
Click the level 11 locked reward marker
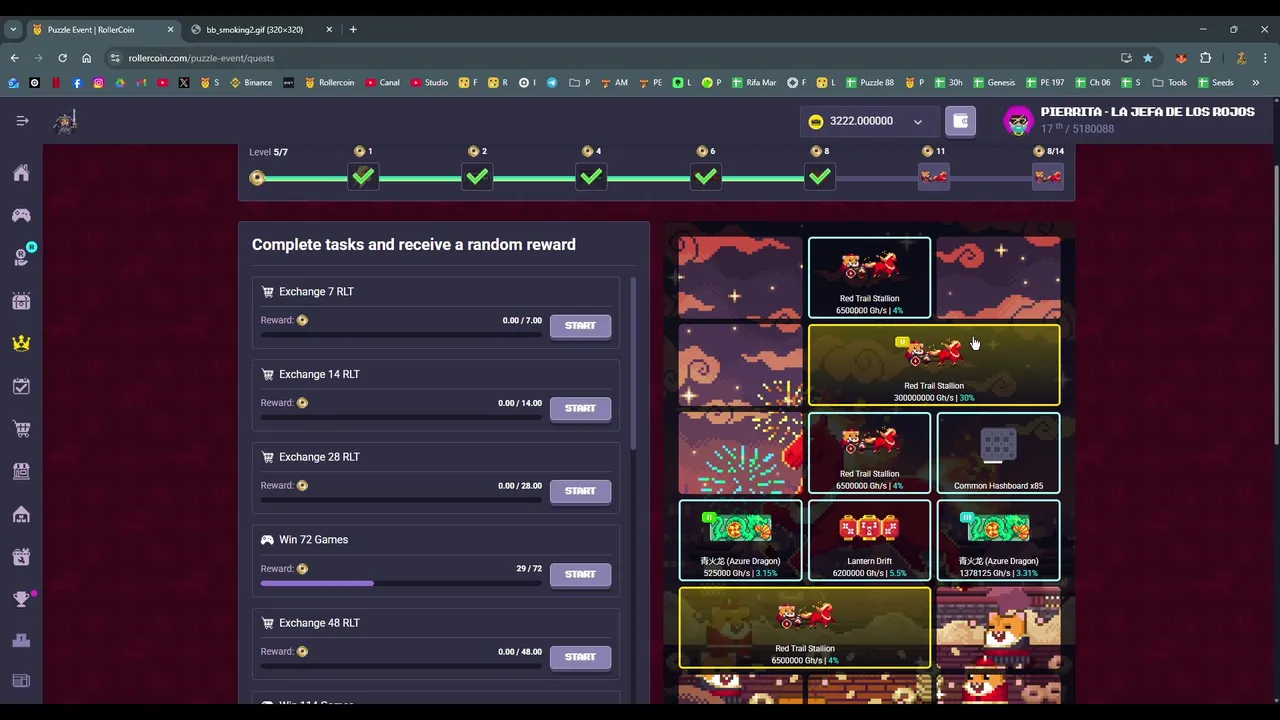(x=934, y=177)
